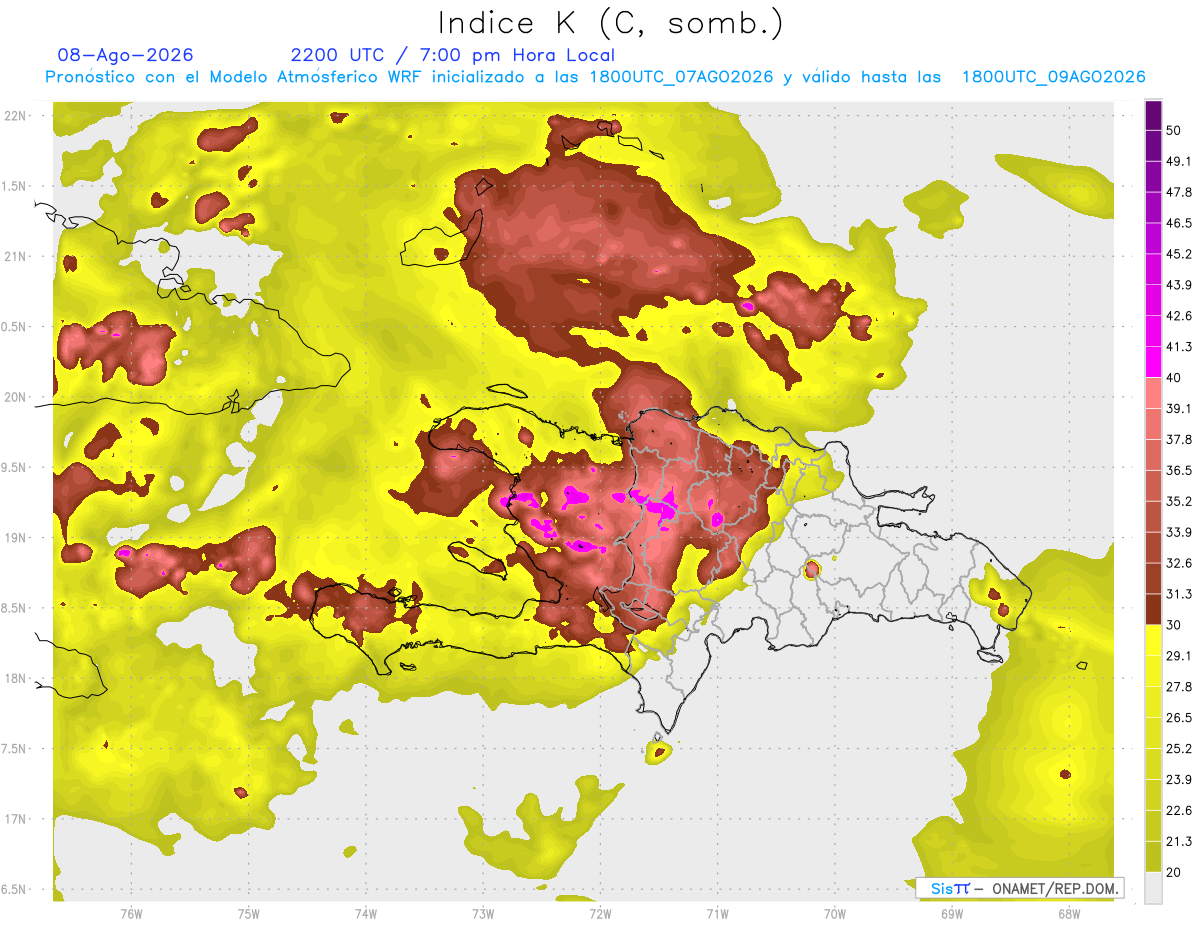Select the legend value "41.3"
The width and height of the screenshot is (1200, 927).
[1179, 347]
